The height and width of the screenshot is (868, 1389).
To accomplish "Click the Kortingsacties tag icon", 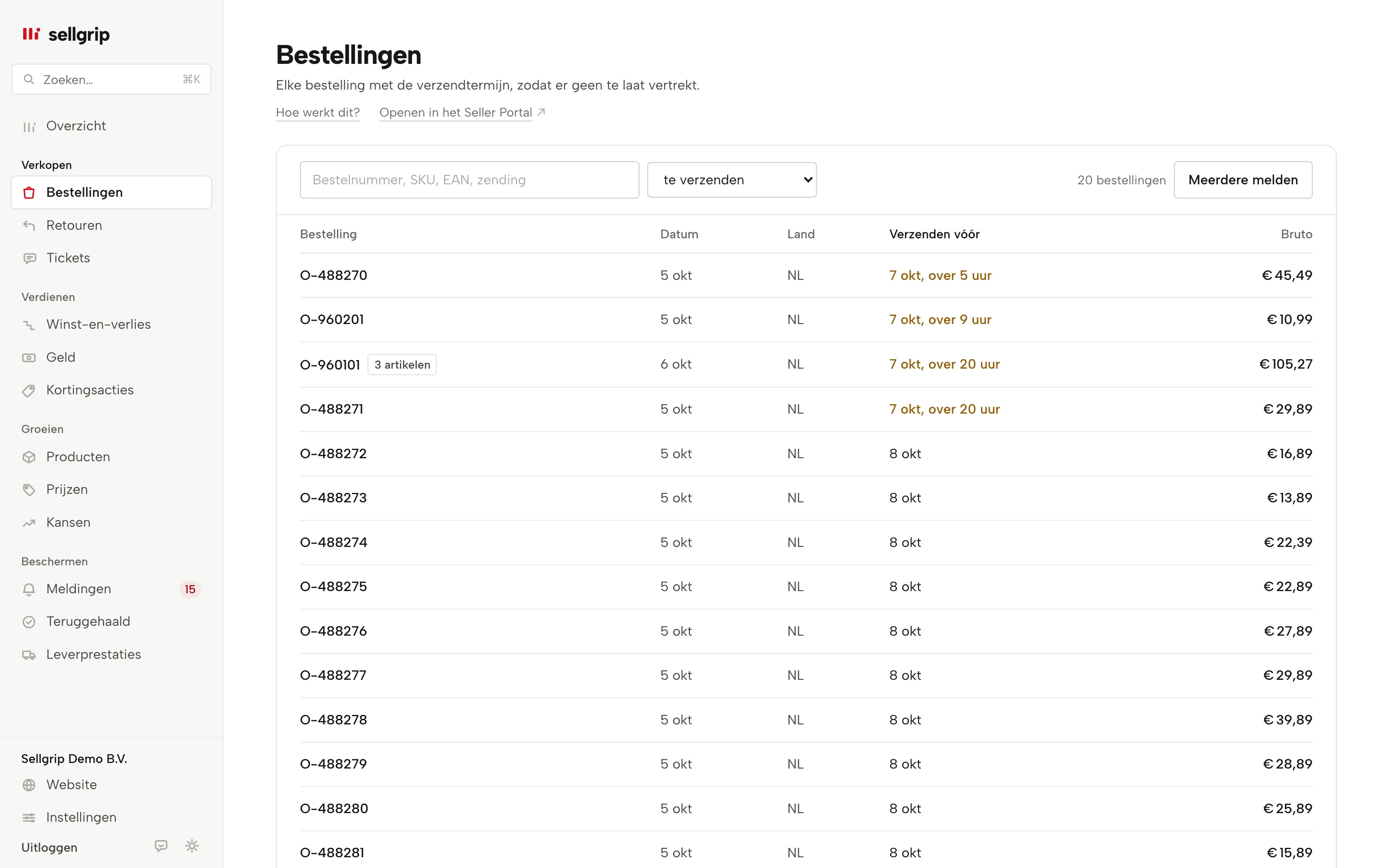I will coord(29,390).
